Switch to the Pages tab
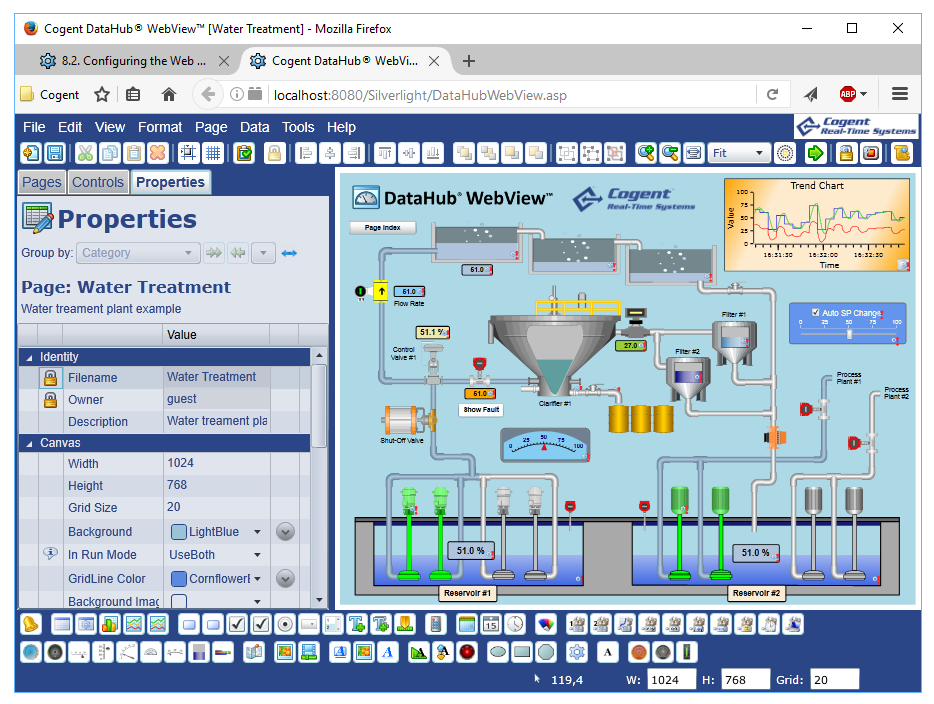934x704 pixels. tap(42, 182)
